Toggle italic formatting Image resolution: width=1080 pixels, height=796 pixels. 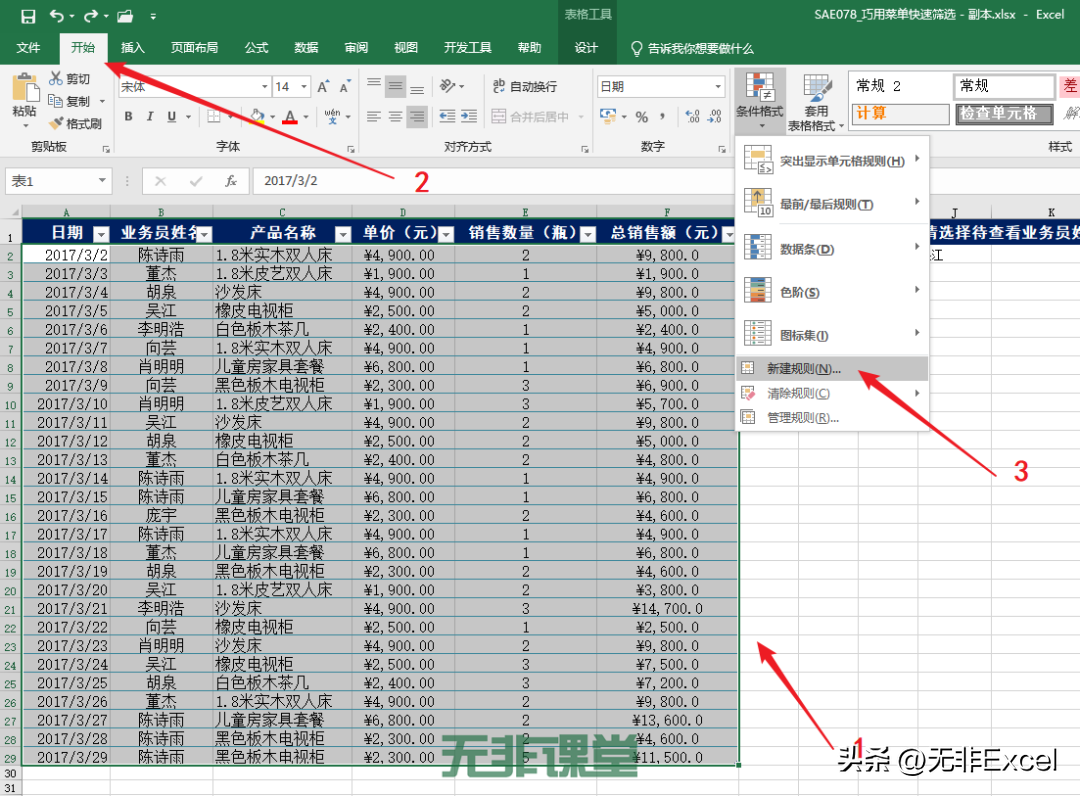149,116
